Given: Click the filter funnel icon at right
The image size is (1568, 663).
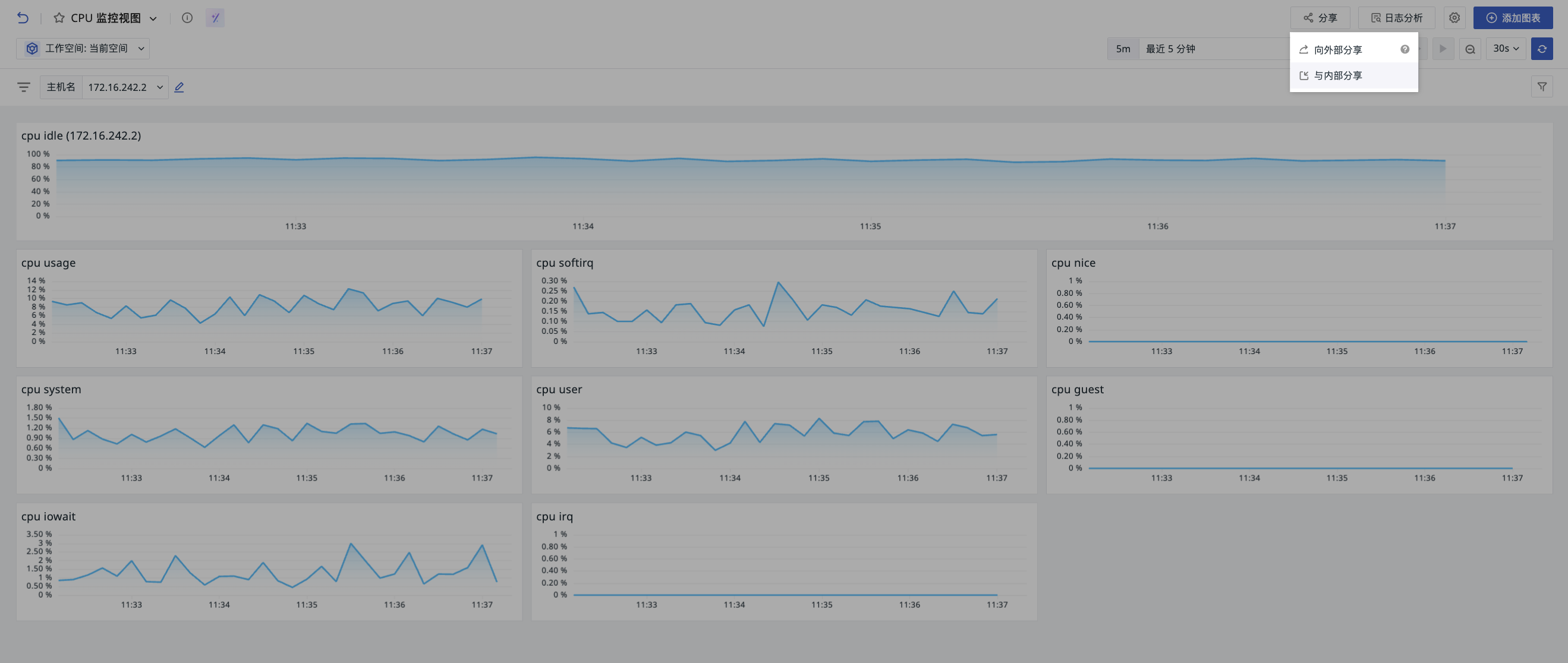Looking at the screenshot, I should pos(1541,87).
